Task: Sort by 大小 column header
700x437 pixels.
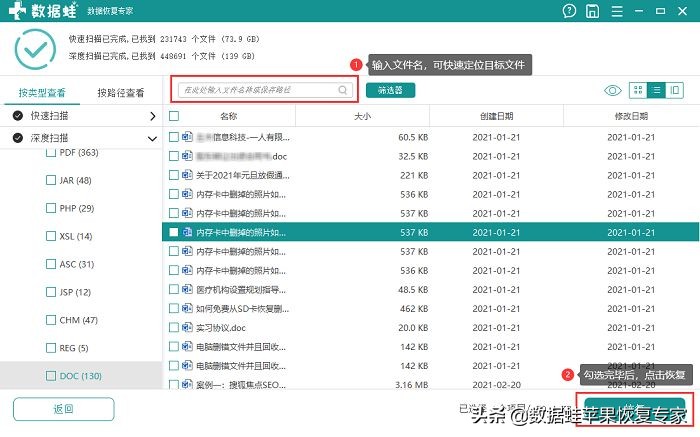Action: click(x=362, y=116)
